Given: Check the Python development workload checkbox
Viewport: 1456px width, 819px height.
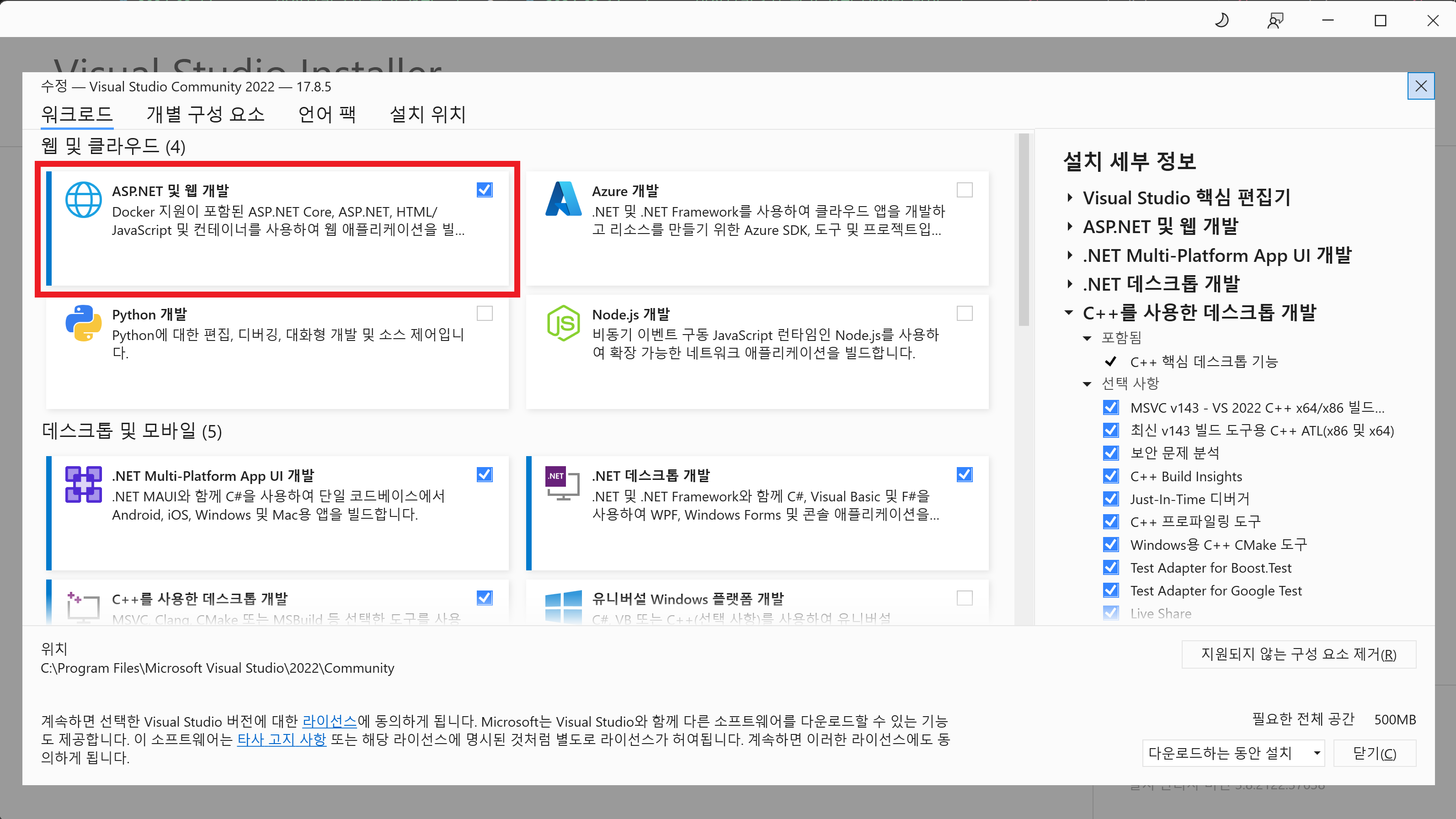Looking at the screenshot, I should click(x=485, y=313).
